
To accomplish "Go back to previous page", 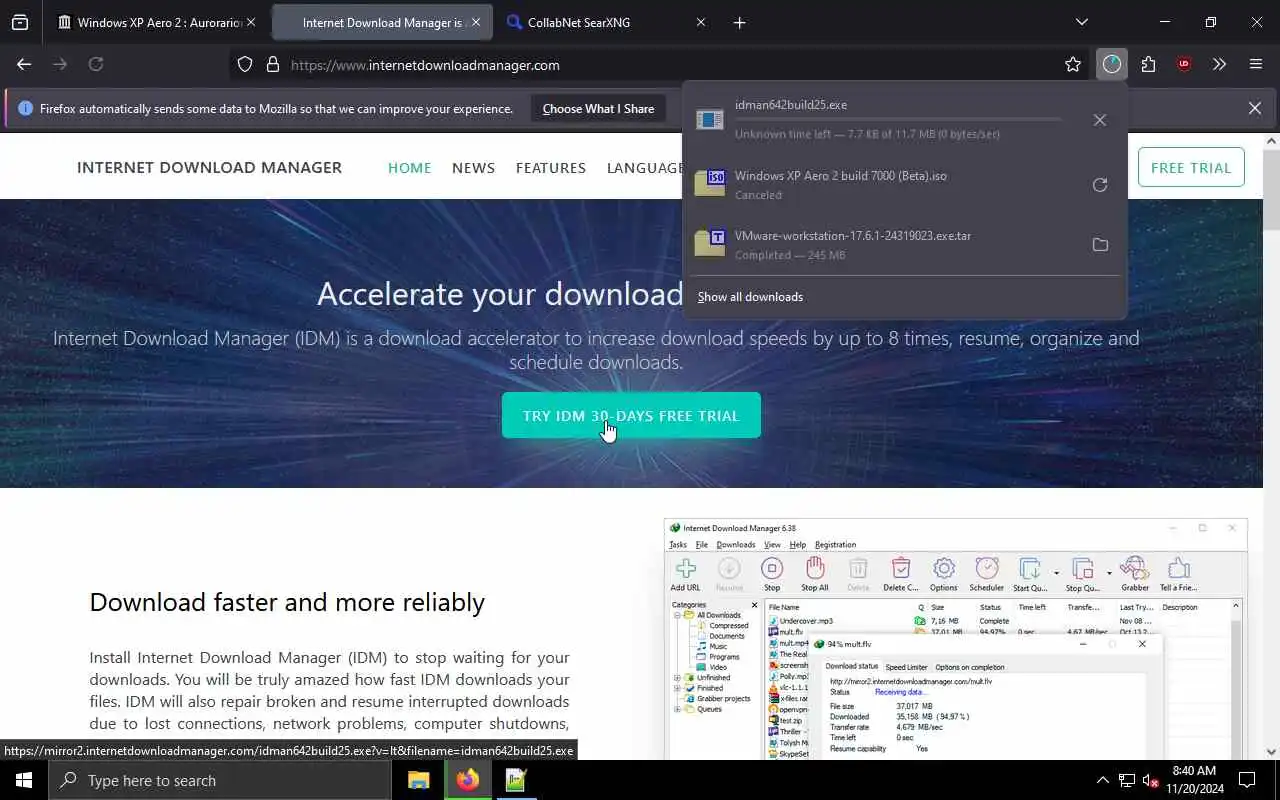I will pyautogui.click(x=24, y=64).
